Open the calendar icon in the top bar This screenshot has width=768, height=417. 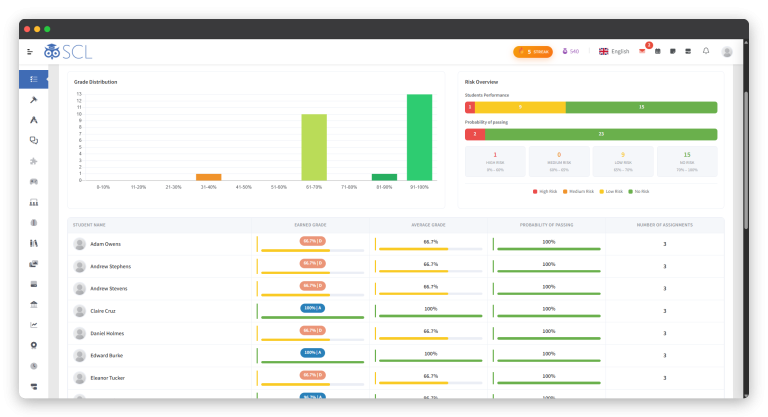tap(658, 51)
